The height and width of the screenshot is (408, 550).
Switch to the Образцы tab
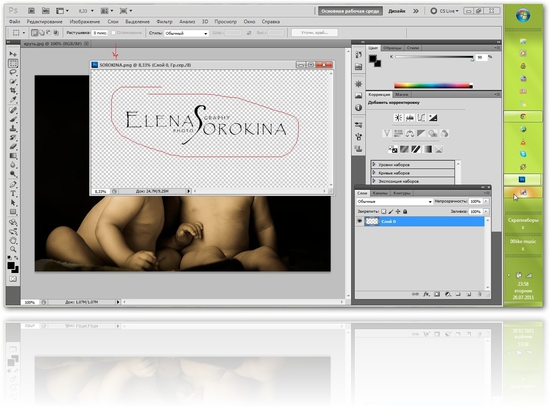click(x=392, y=48)
